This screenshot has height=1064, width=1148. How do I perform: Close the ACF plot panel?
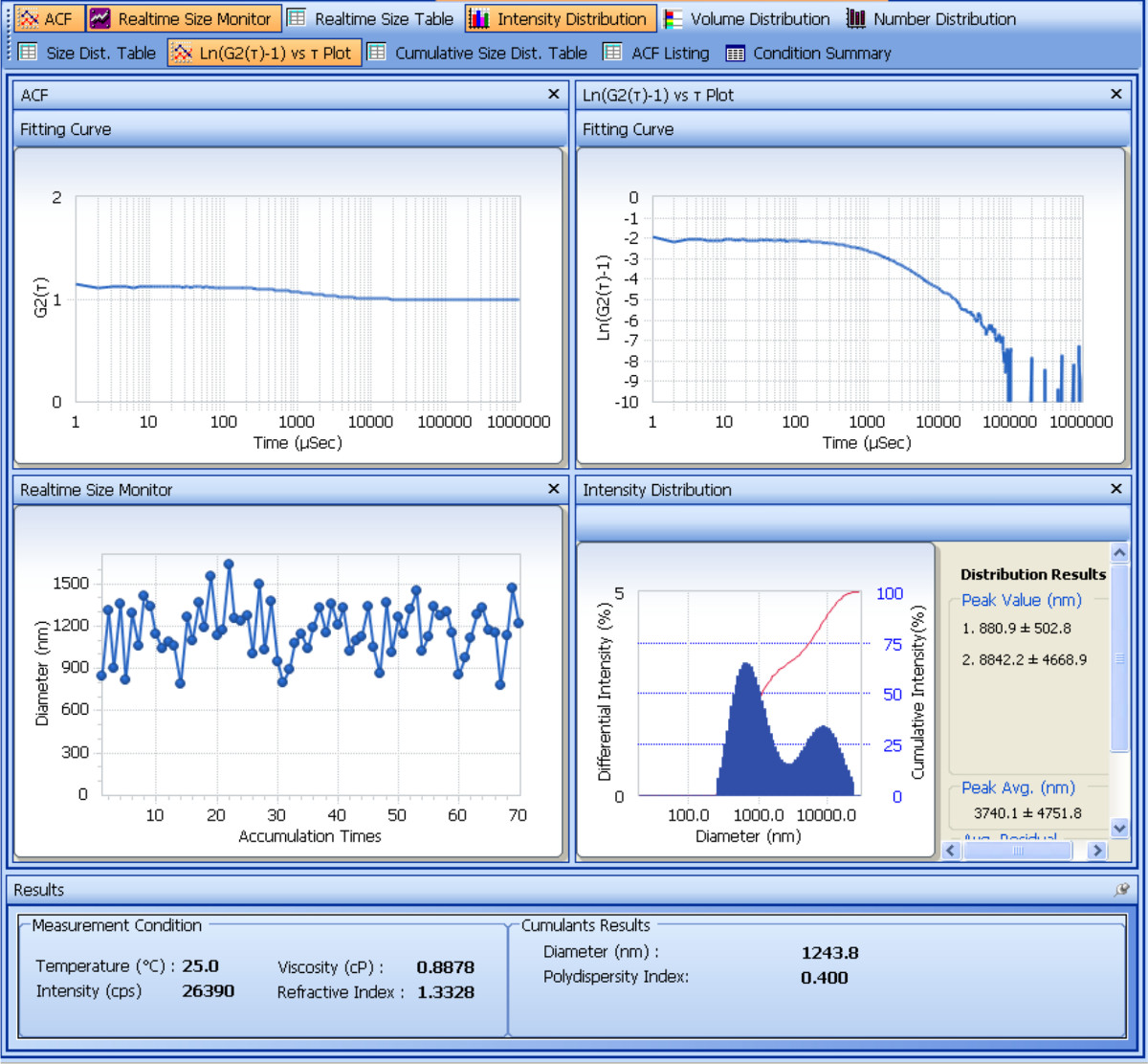(553, 94)
